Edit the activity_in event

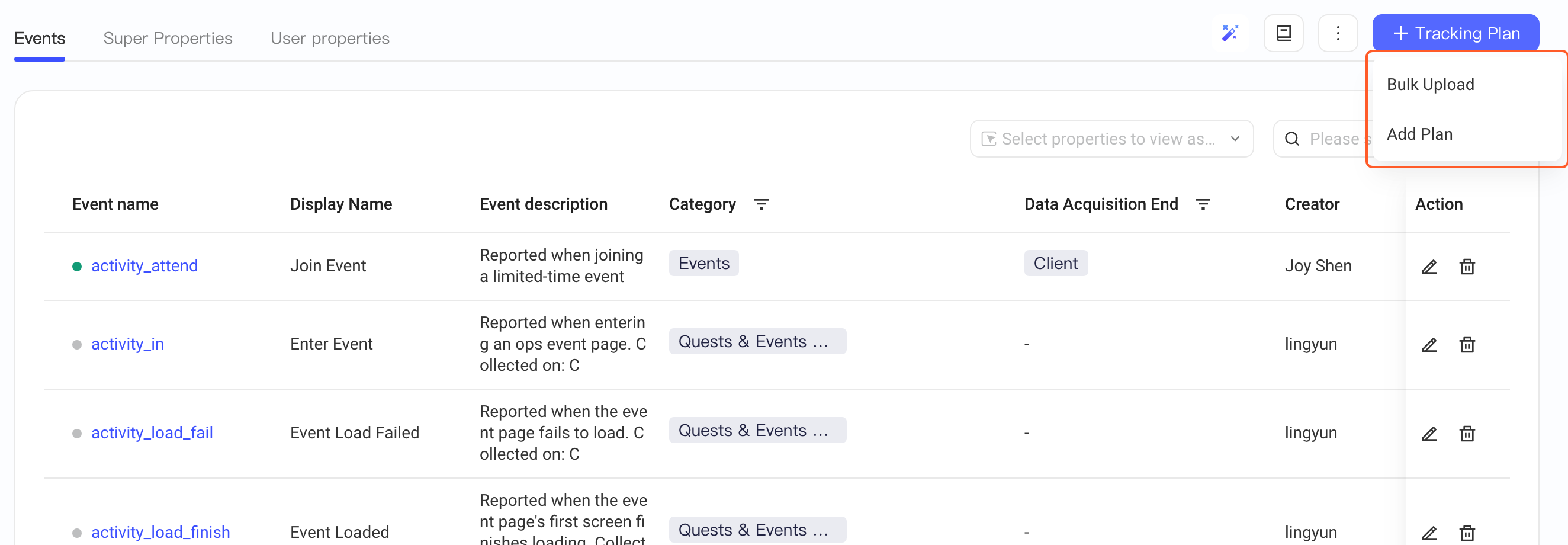tap(1429, 345)
